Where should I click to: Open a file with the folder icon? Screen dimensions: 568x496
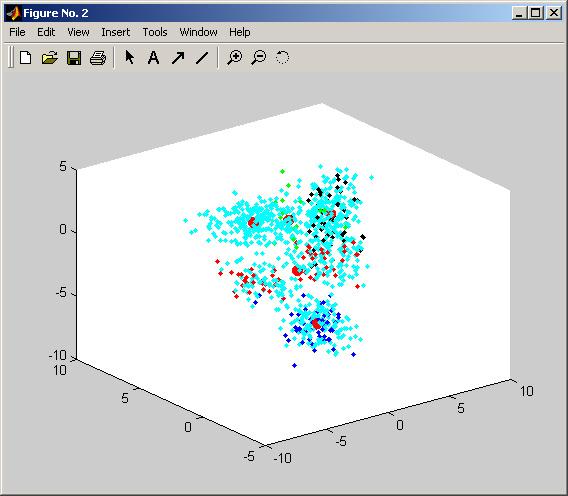[50, 58]
